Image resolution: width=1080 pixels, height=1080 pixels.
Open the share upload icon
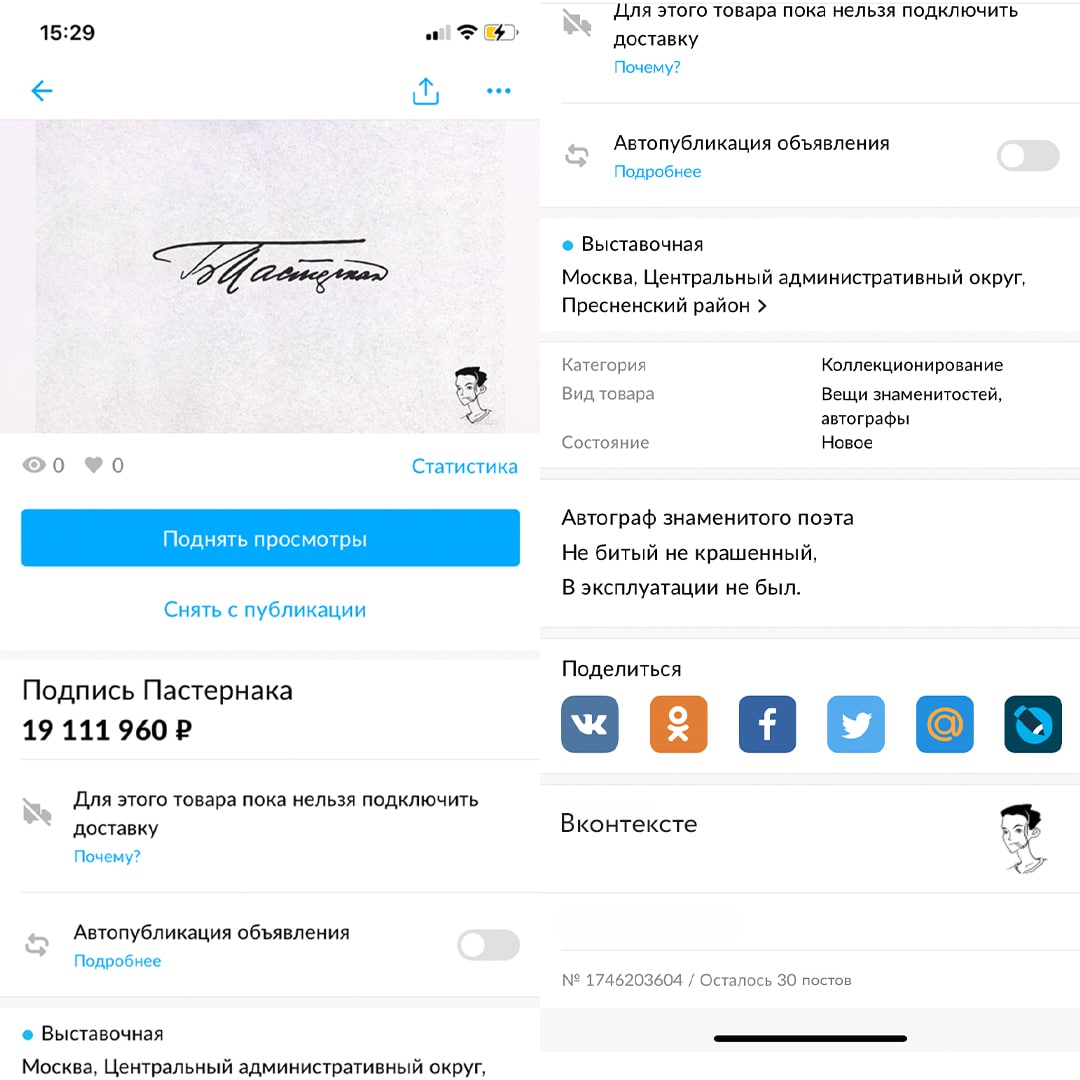[x=426, y=91]
